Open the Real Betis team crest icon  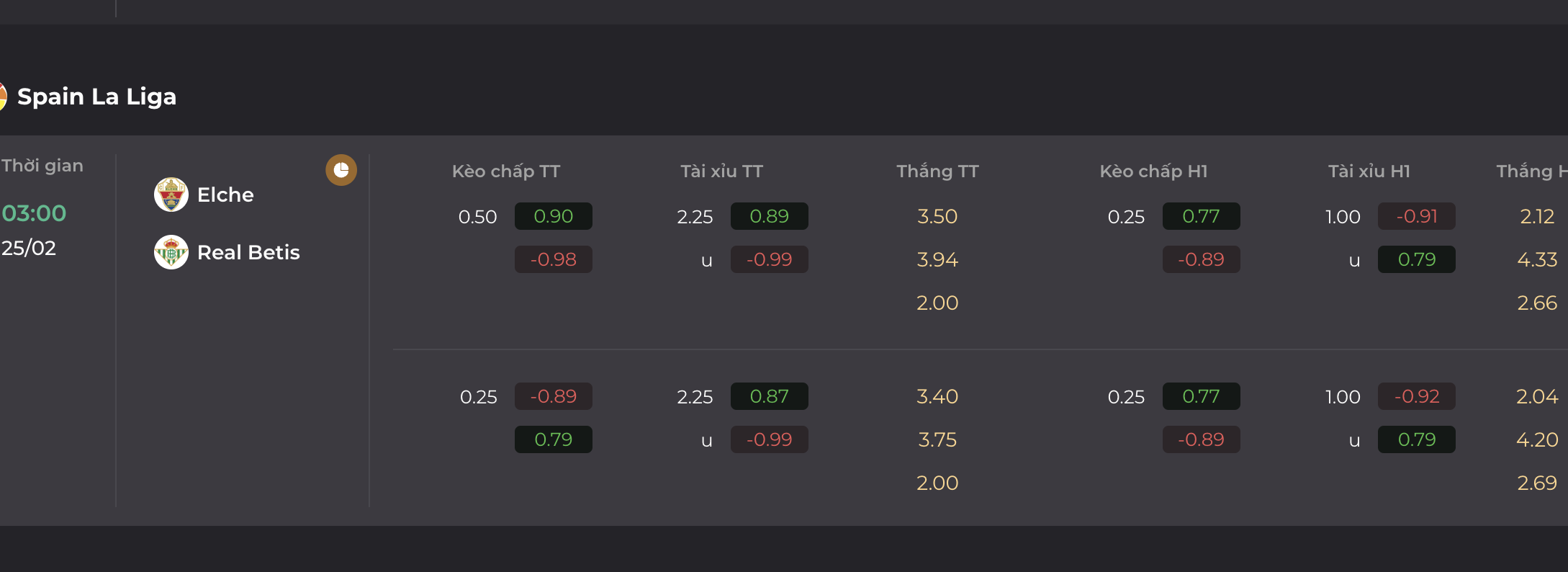pyautogui.click(x=171, y=252)
